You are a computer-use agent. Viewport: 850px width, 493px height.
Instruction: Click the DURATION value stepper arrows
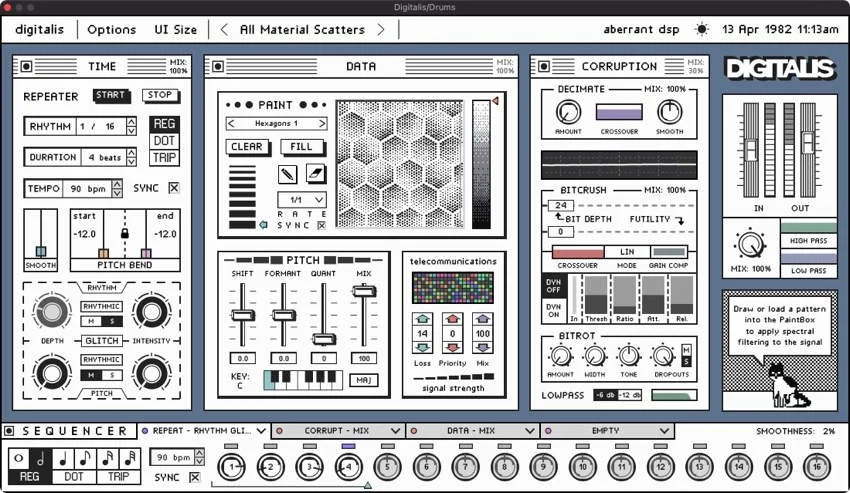click(131, 157)
